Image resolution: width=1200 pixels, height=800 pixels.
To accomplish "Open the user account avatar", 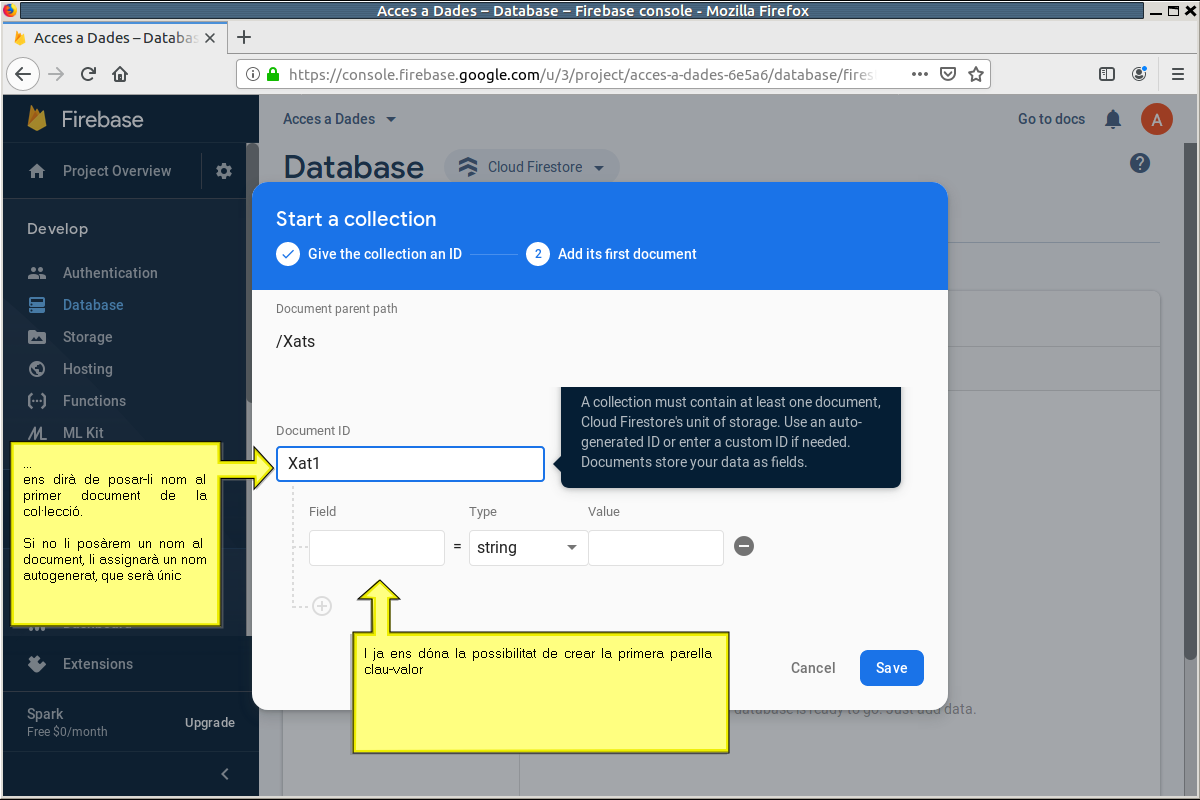I will (1157, 120).
